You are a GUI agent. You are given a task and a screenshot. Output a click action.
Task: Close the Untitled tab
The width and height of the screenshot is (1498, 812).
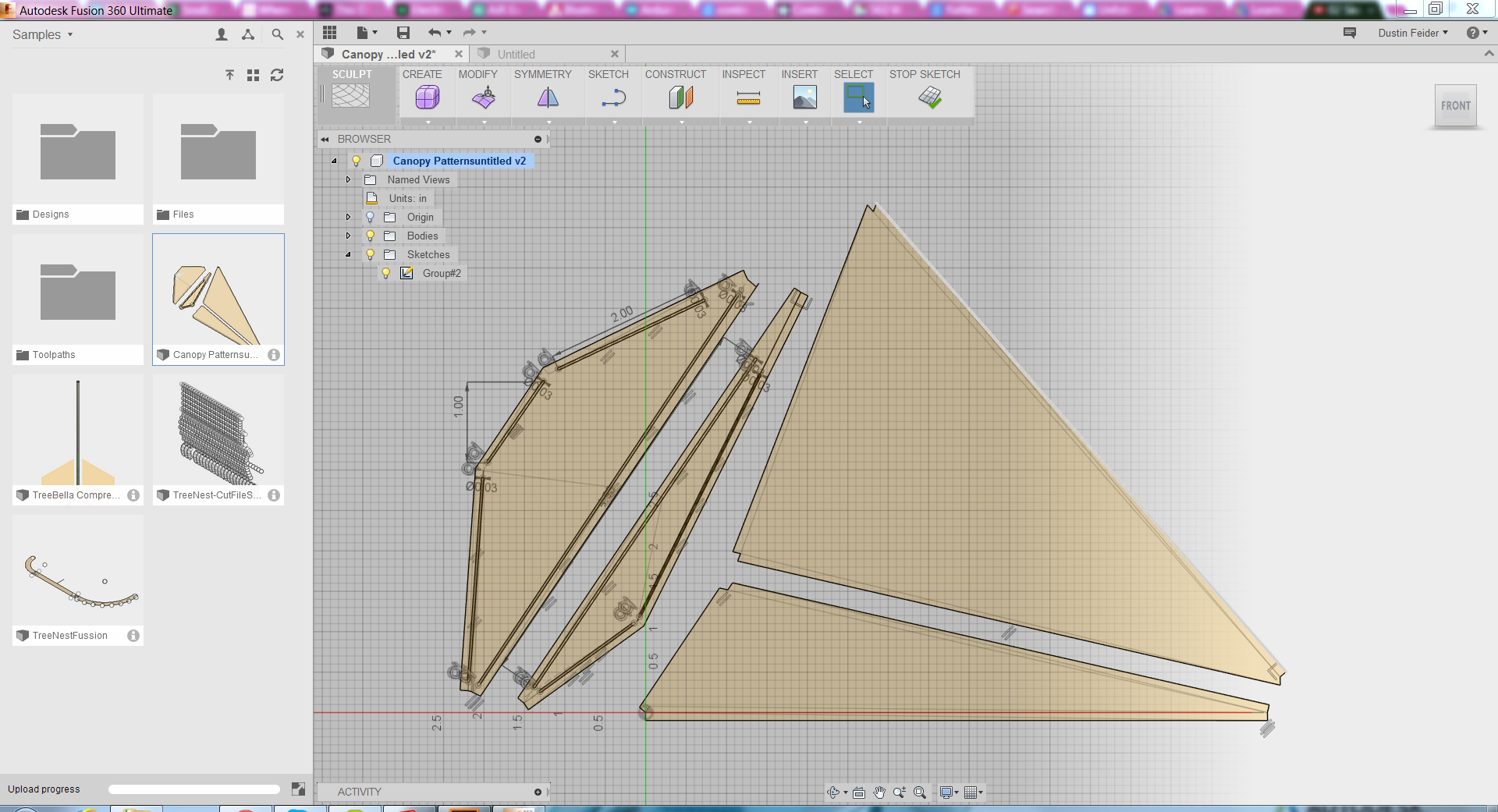[615, 54]
